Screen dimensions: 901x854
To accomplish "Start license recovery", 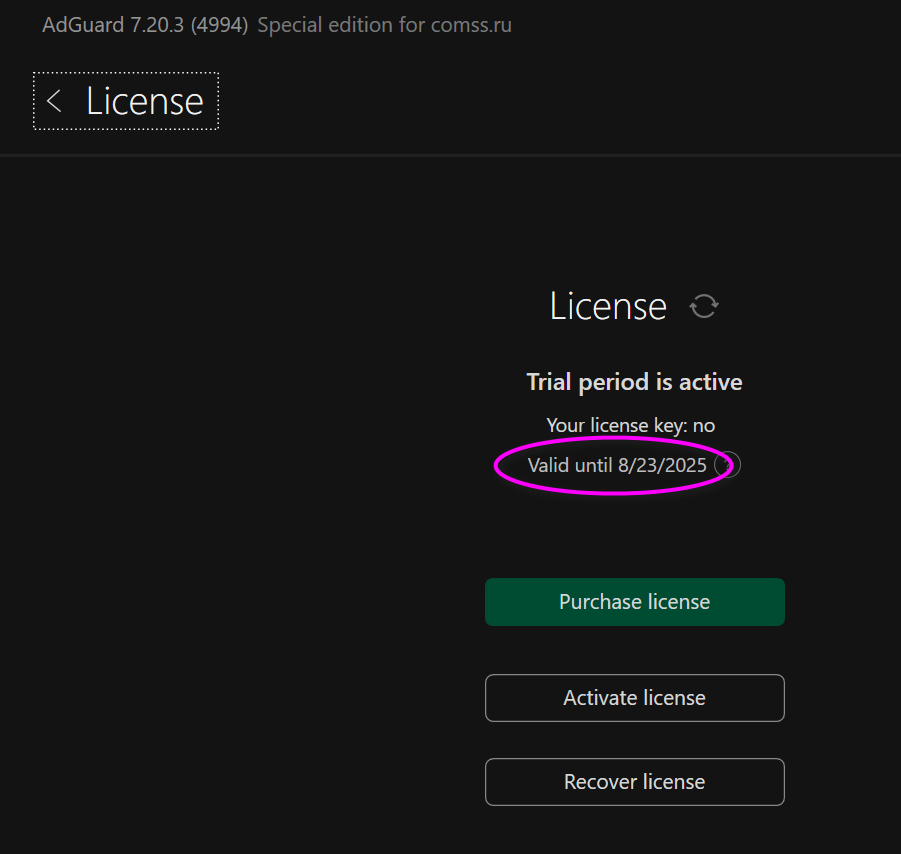I will pyautogui.click(x=634, y=782).
